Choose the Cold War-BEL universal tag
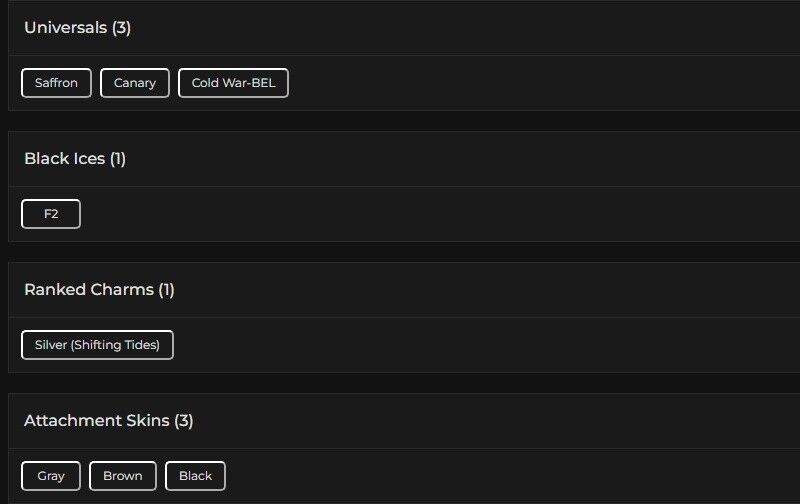This screenshot has height=504, width=800. (233, 83)
